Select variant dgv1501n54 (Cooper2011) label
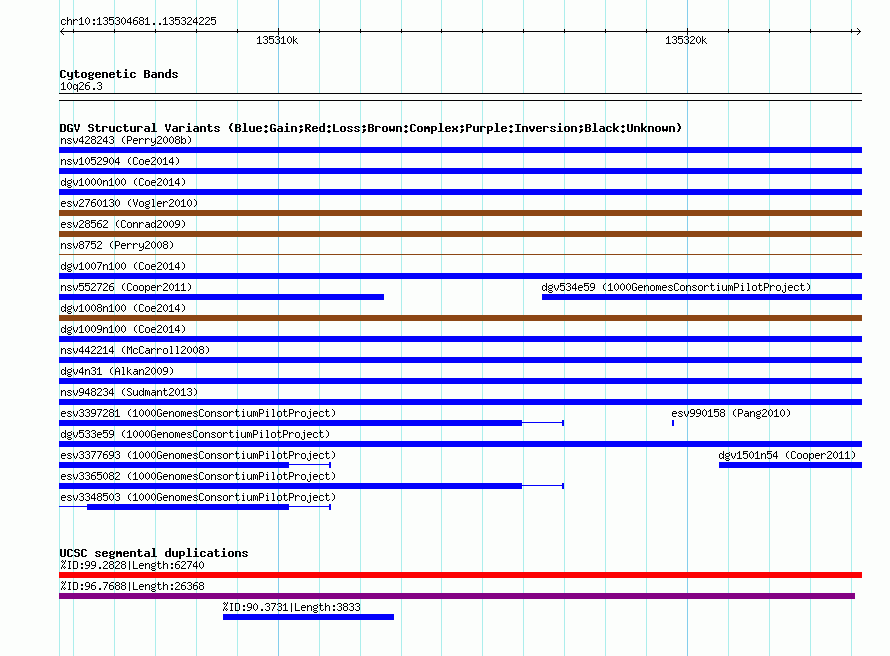The width and height of the screenshot is (890, 656). pyautogui.click(x=787, y=455)
